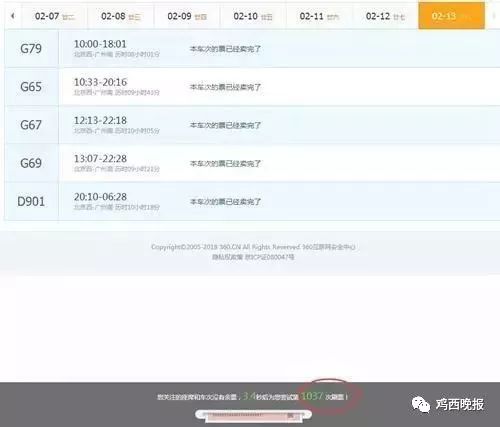The width and height of the screenshot is (500, 427).
Task: Choose train G67 in the list
Action: 252,125
